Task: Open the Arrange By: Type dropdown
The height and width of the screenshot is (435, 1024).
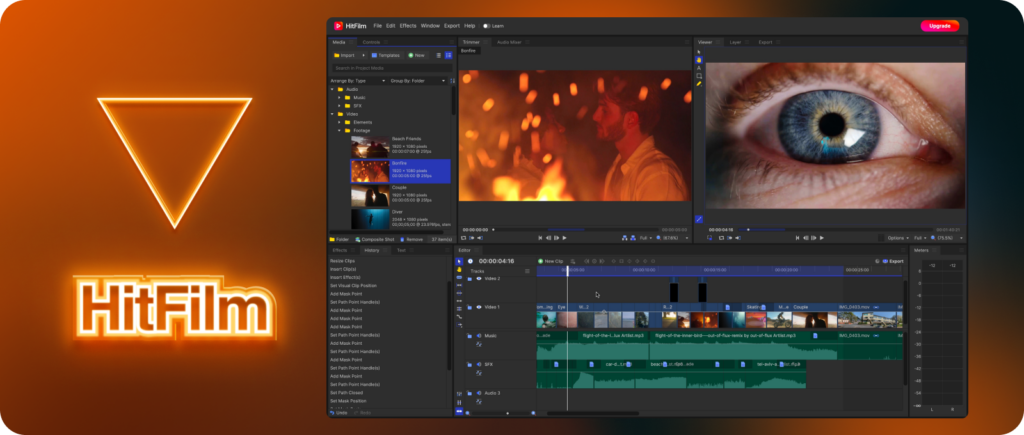Action: point(357,81)
